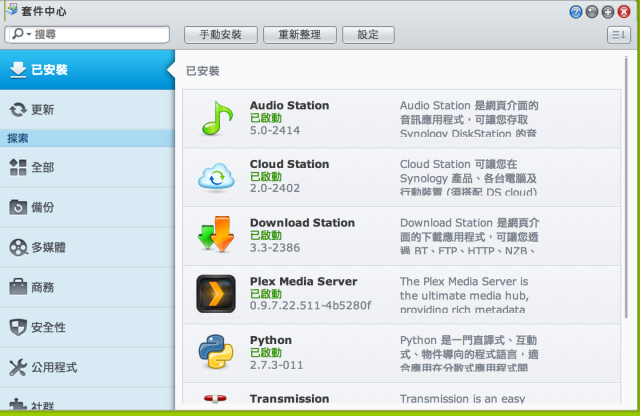Screen dimensions: 640x416
Task: Click the Download Station description text
Action: [x=469, y=237]
